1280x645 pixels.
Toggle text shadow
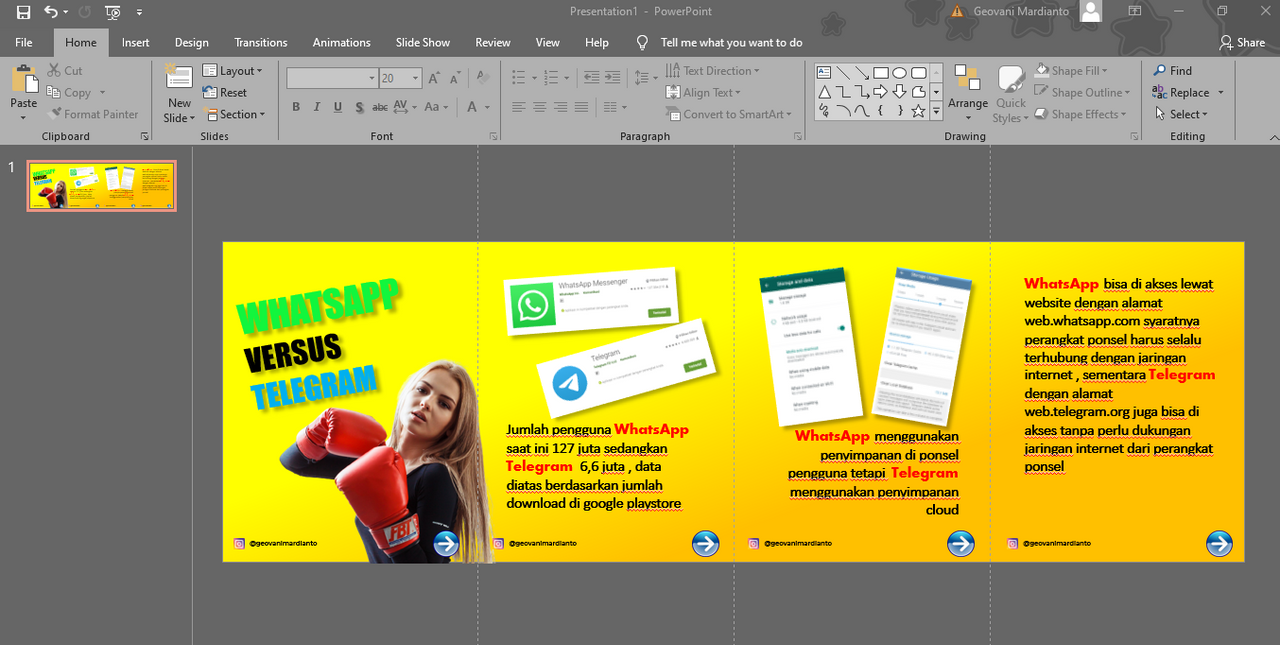pos(359,107)
